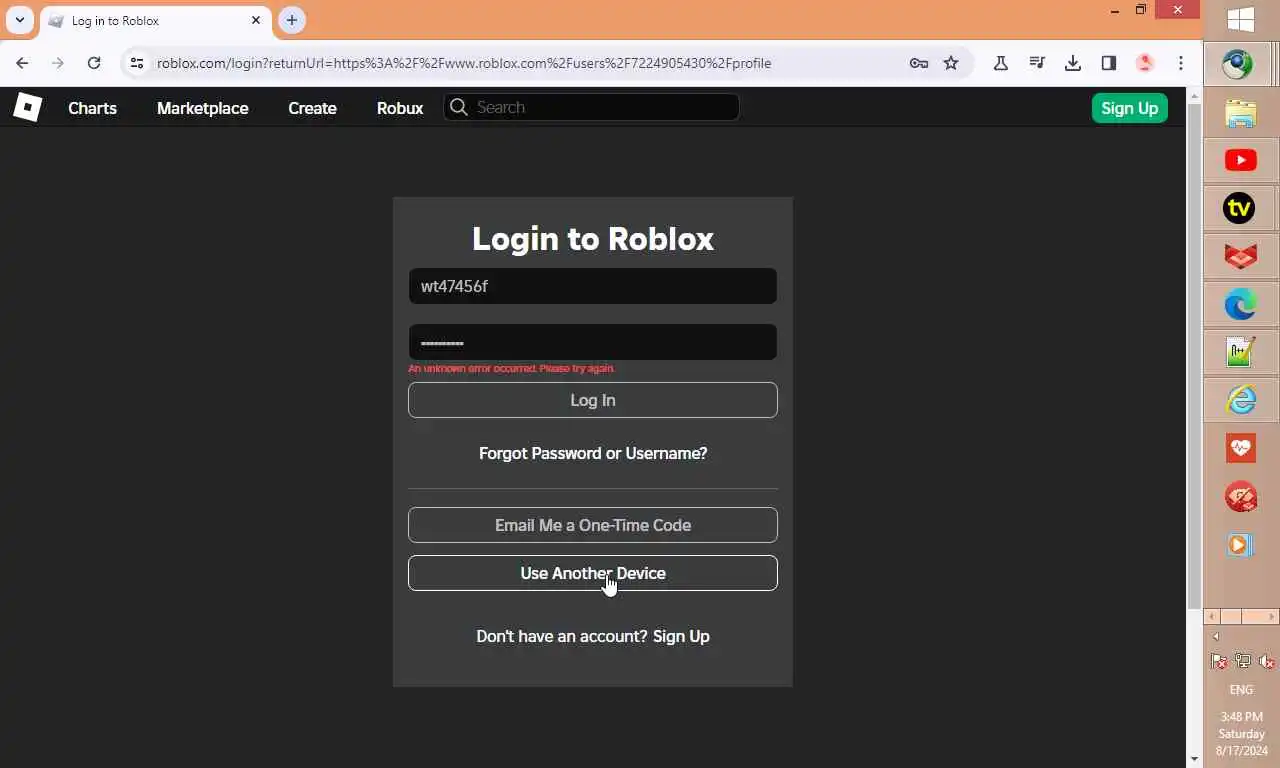Open the Robux menu

[x=400, y=108]
